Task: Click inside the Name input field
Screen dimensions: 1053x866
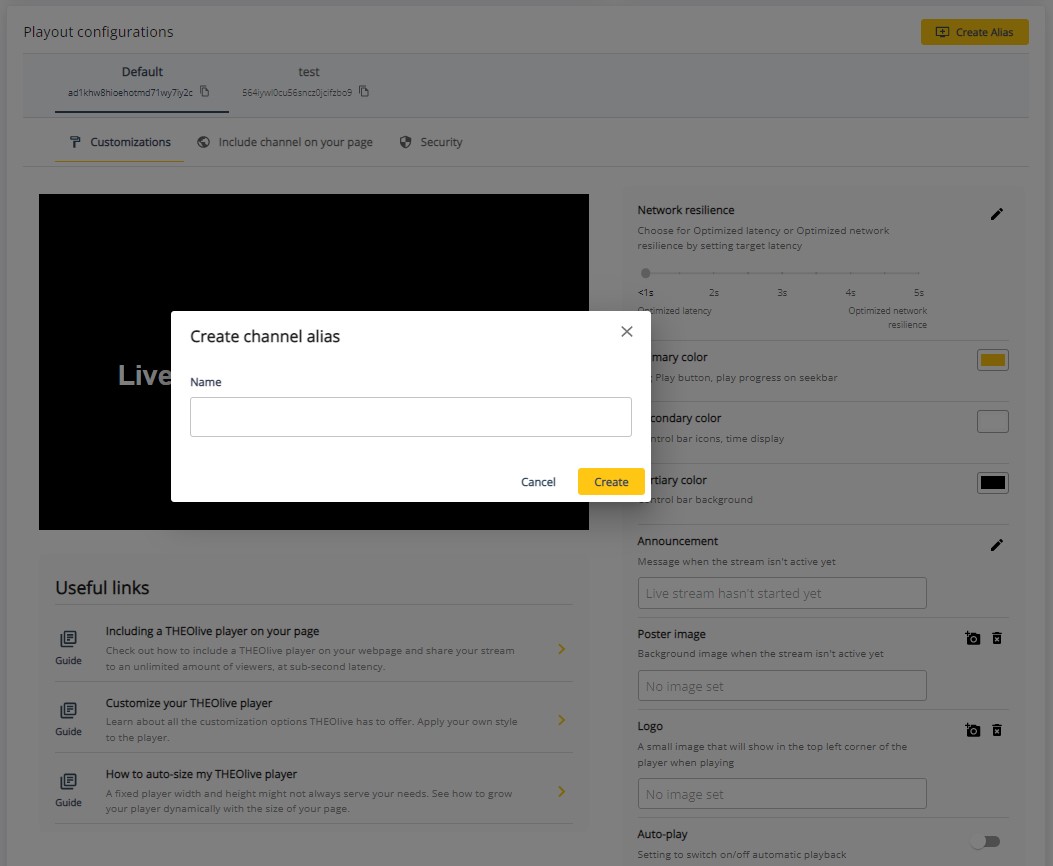Action: (x=410, y=416)
